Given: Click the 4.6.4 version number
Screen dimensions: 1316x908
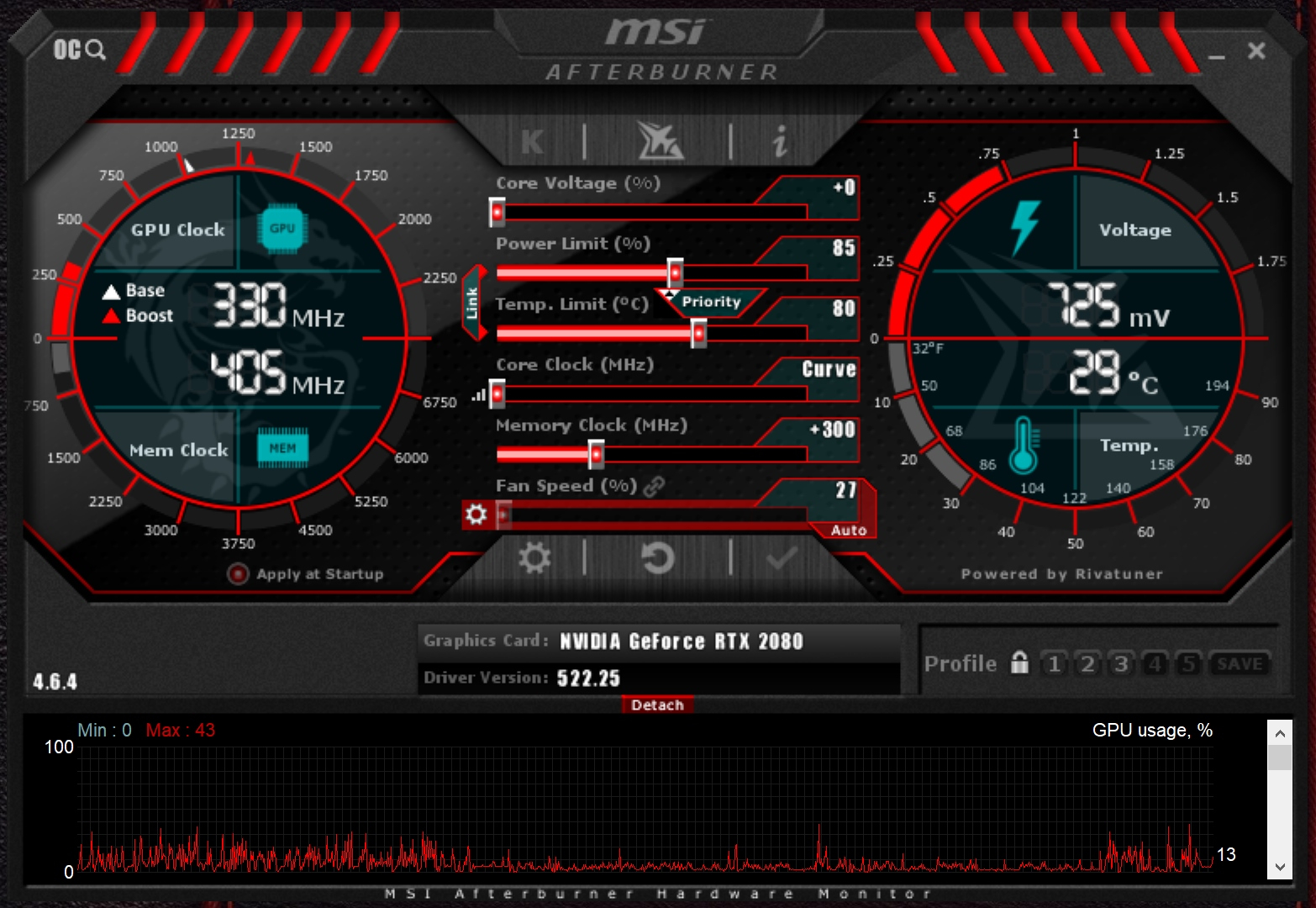Looking at the screenshot, I should [x=55, y=681].
